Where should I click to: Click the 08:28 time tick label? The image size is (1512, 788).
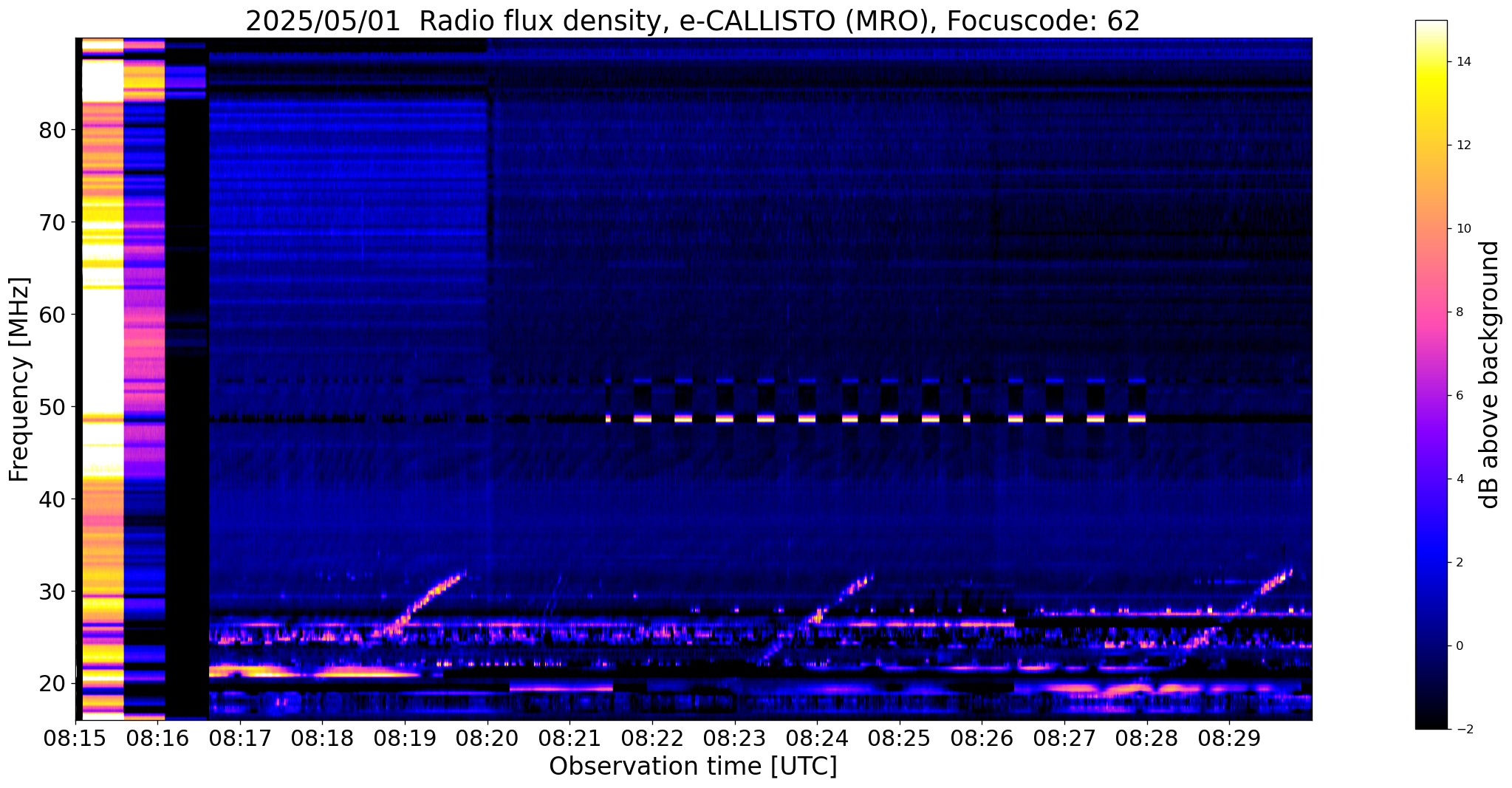tap(1146, 739)
